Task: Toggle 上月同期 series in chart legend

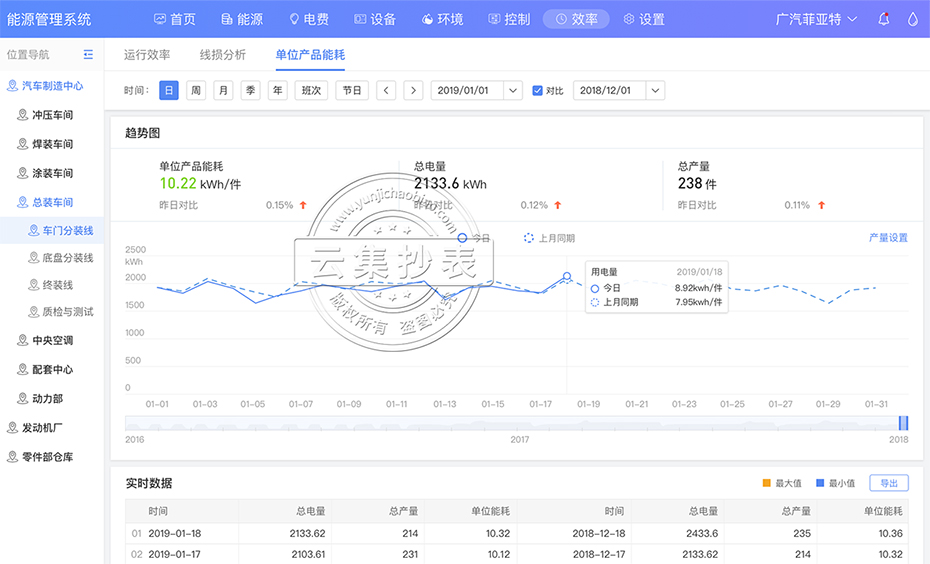Action: 548,238
